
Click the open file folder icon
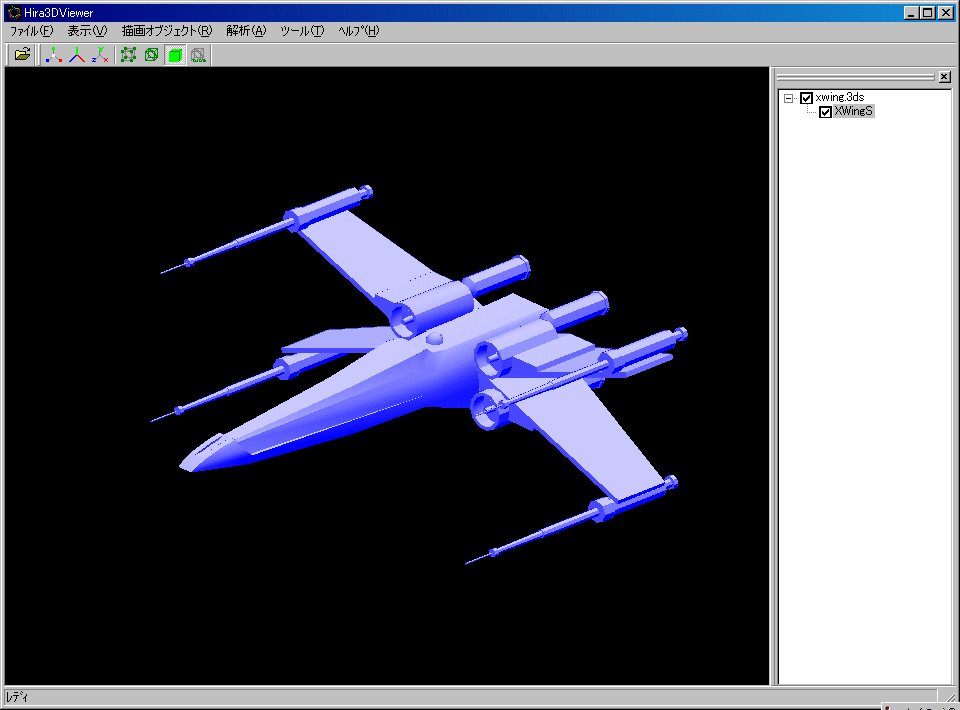point(22,54)
